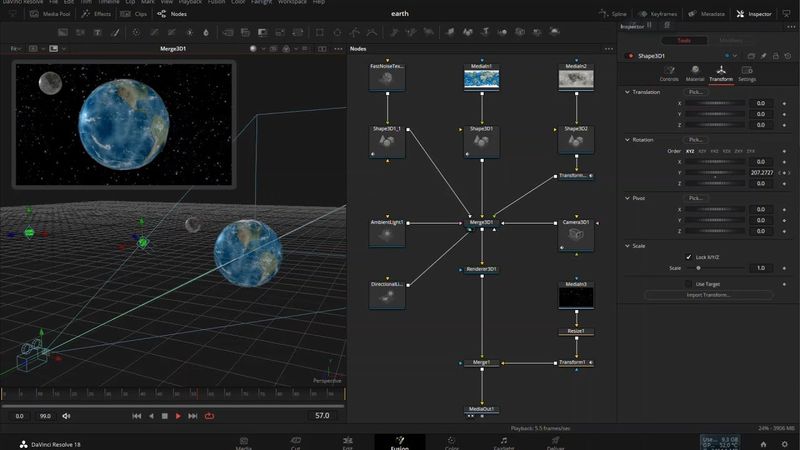The image size is (800, 450).
Task: Open the Fusion menu in menu bar
Action: [216, 2]
